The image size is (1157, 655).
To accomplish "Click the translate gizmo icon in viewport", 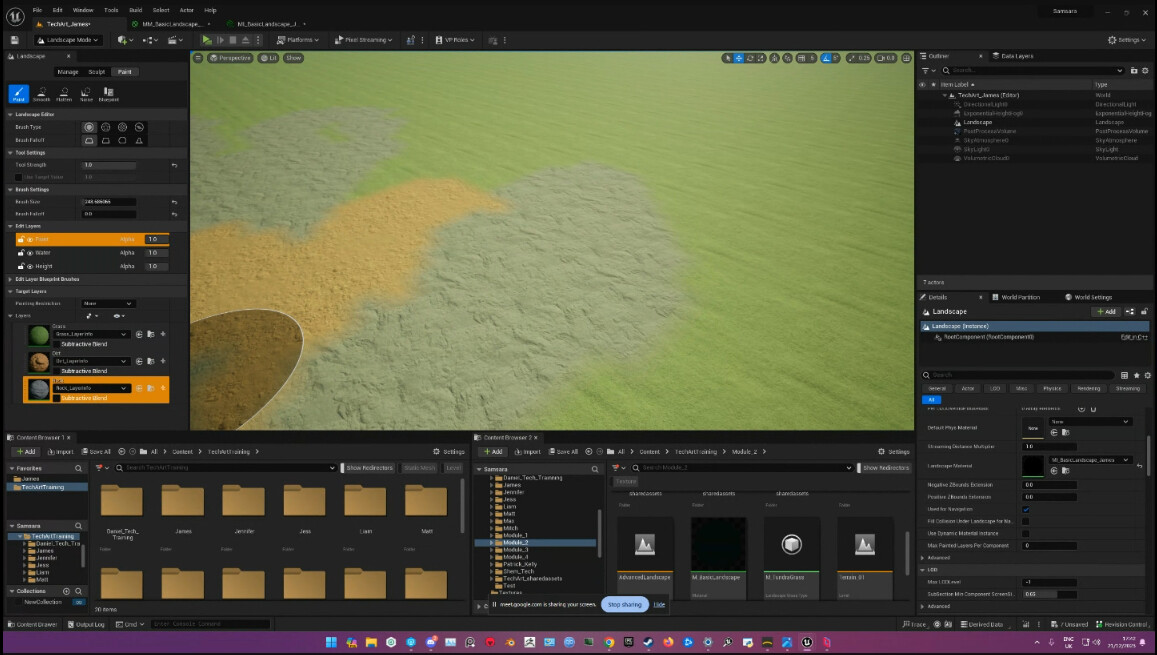I will [739, 58].
